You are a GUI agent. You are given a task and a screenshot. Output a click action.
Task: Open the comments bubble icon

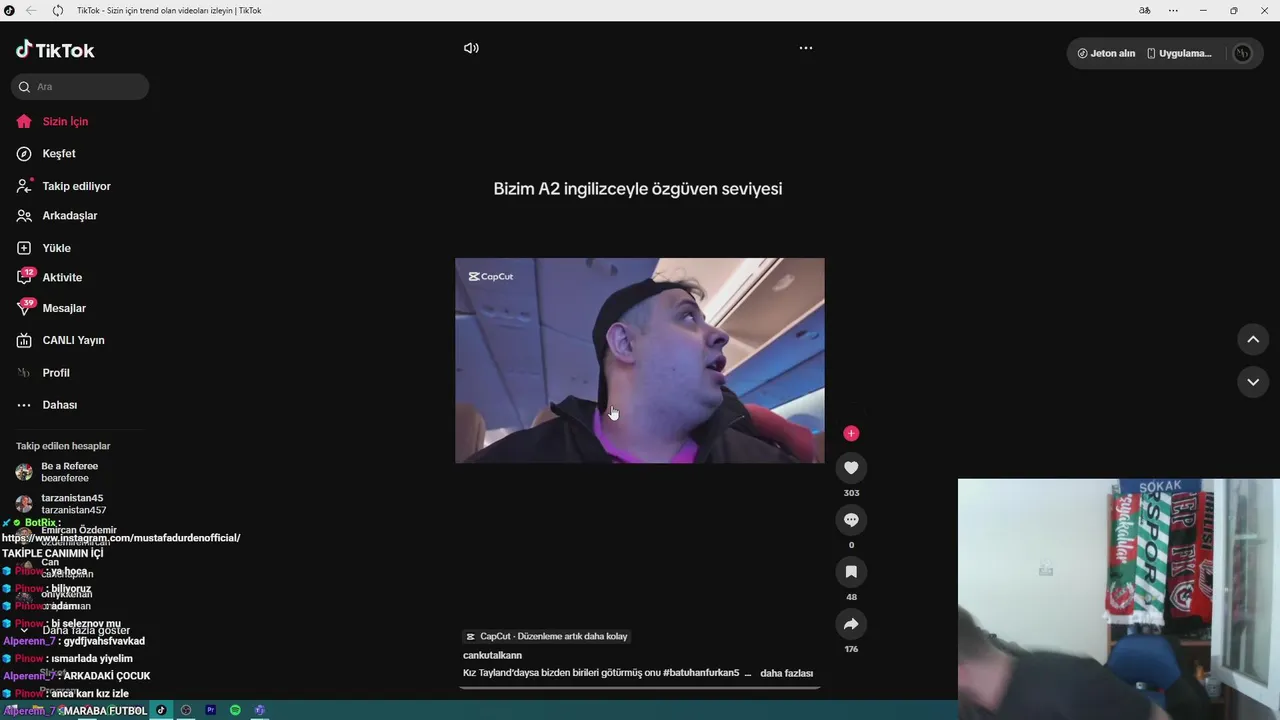851,520
